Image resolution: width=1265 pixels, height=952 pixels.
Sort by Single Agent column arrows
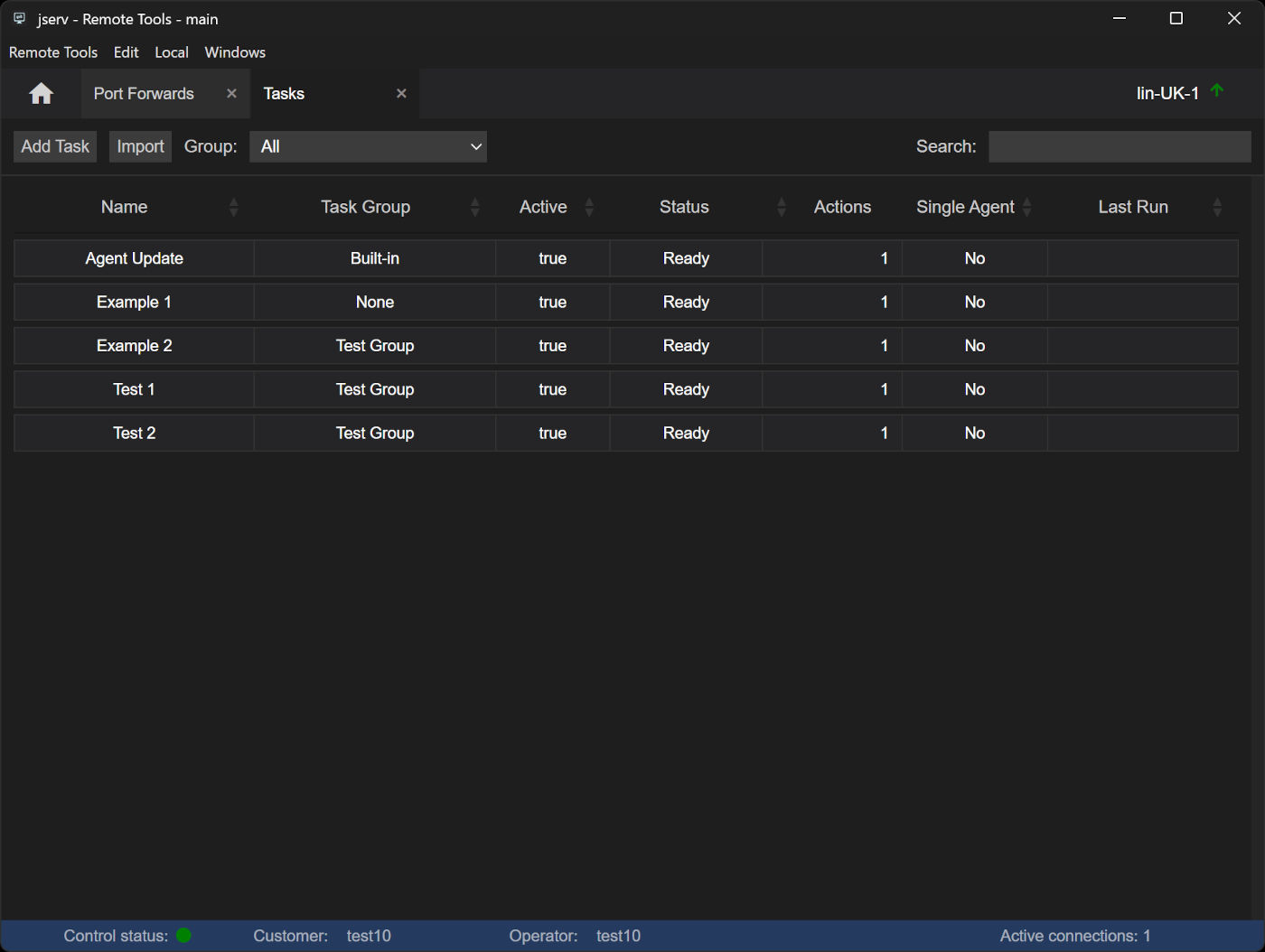pyautogui.click(x=1027, y=208)
